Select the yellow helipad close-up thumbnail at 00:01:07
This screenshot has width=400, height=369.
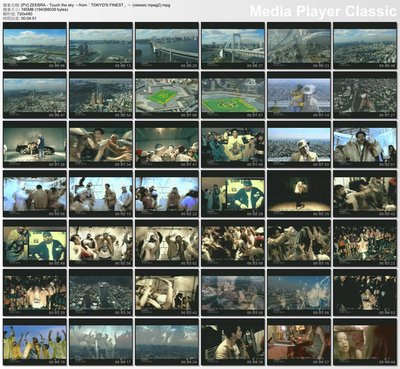233,95
